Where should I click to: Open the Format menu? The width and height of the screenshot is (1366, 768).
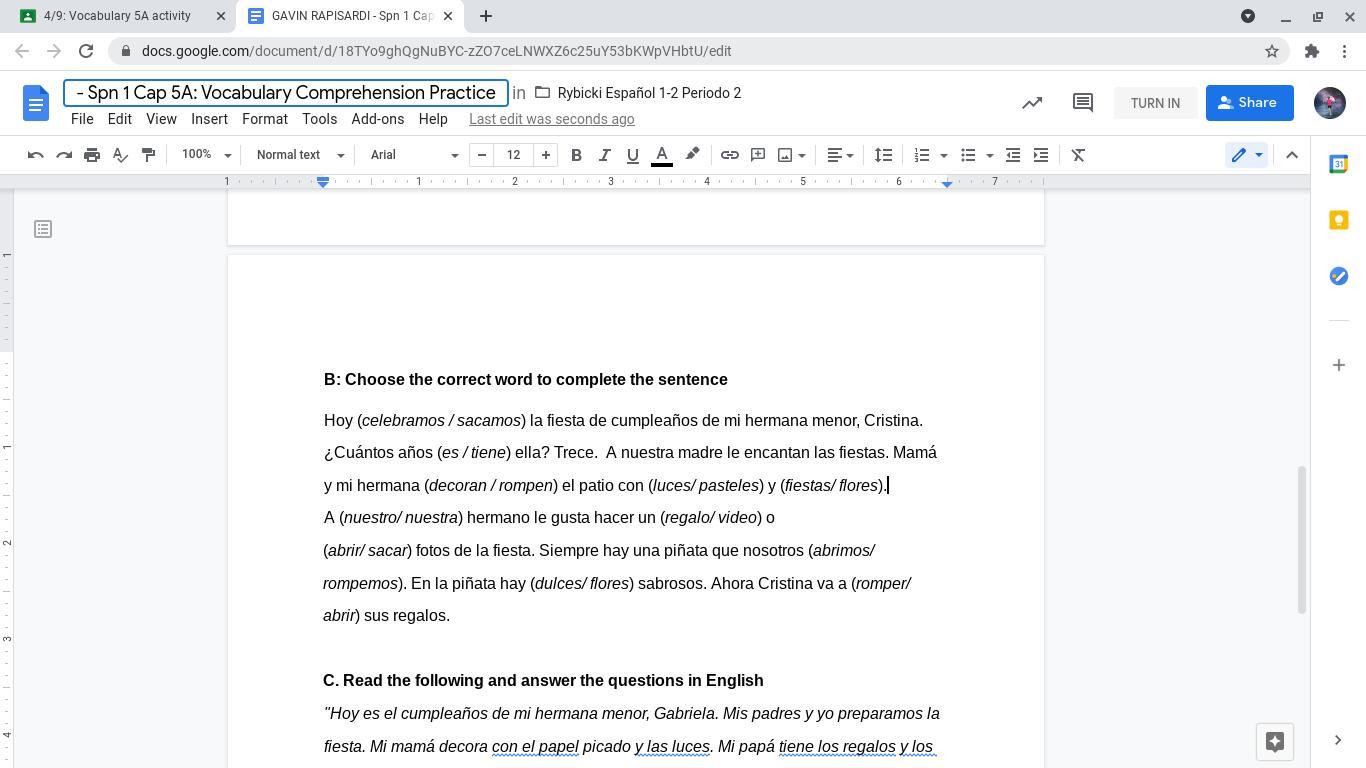click(264, 119)
